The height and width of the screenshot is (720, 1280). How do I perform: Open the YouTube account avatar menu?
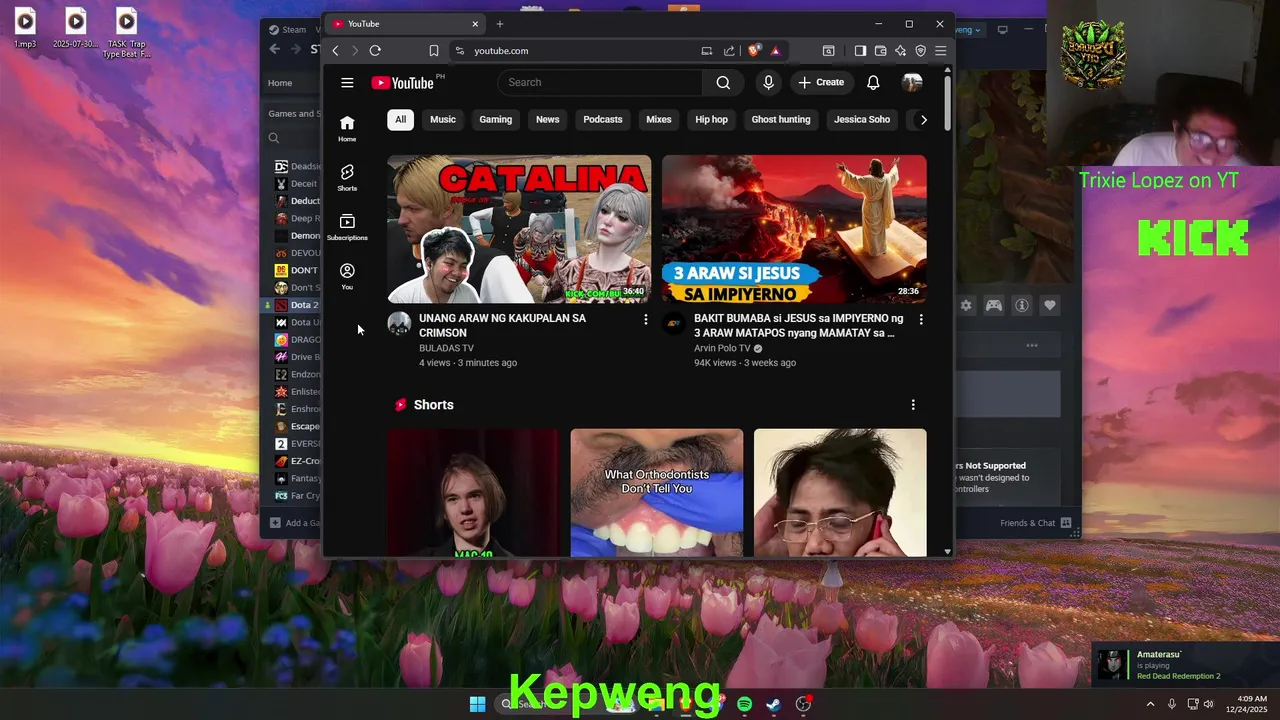tap(912, 83)
